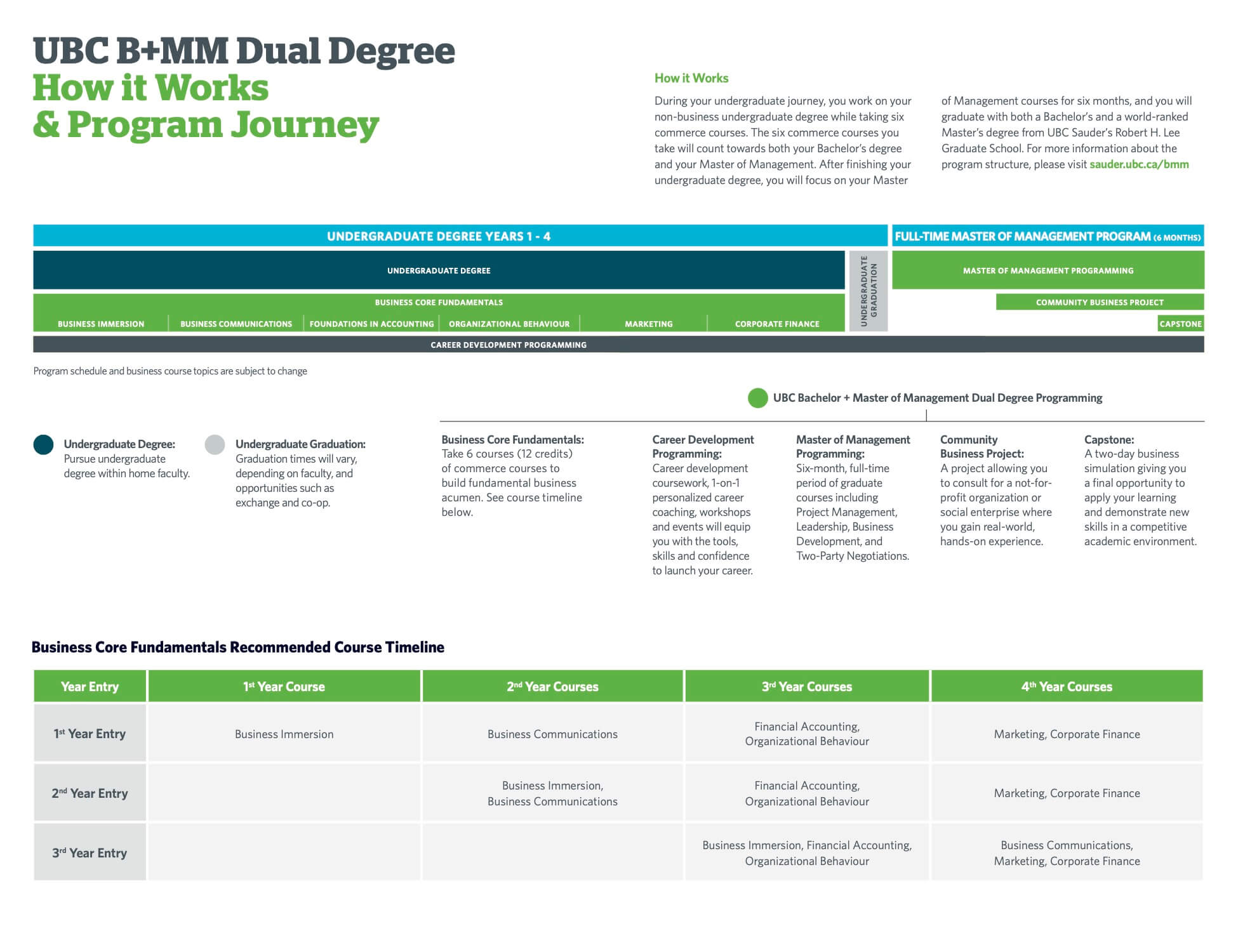Screen dimensions: 1238x952
Task: Click the green How it Works heading in title
Action: pos(150,88)
